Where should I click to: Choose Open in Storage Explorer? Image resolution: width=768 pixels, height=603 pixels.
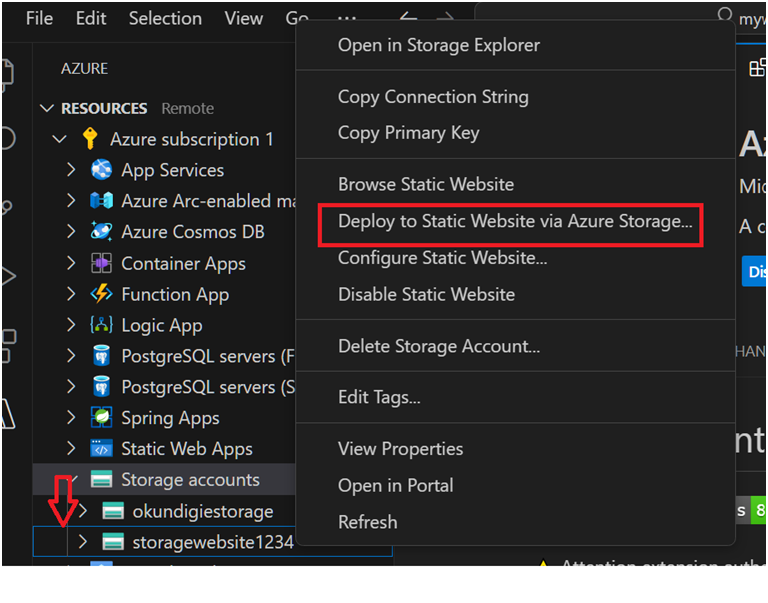[x=515, y=45]
